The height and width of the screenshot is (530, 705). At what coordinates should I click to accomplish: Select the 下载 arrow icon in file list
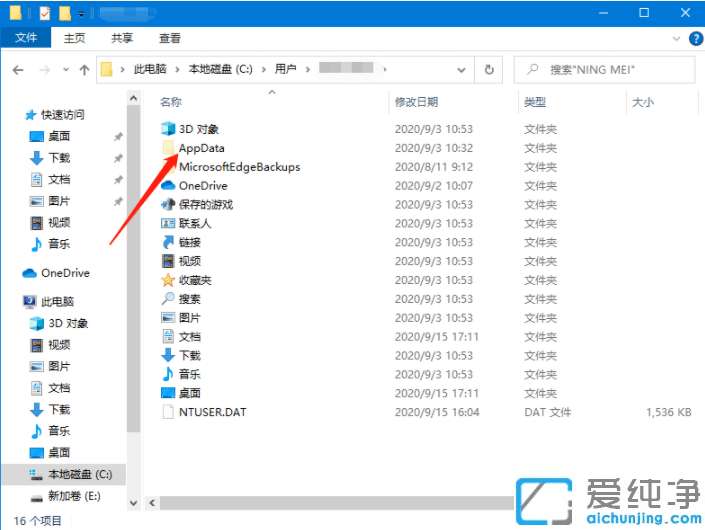click(168, 356)
